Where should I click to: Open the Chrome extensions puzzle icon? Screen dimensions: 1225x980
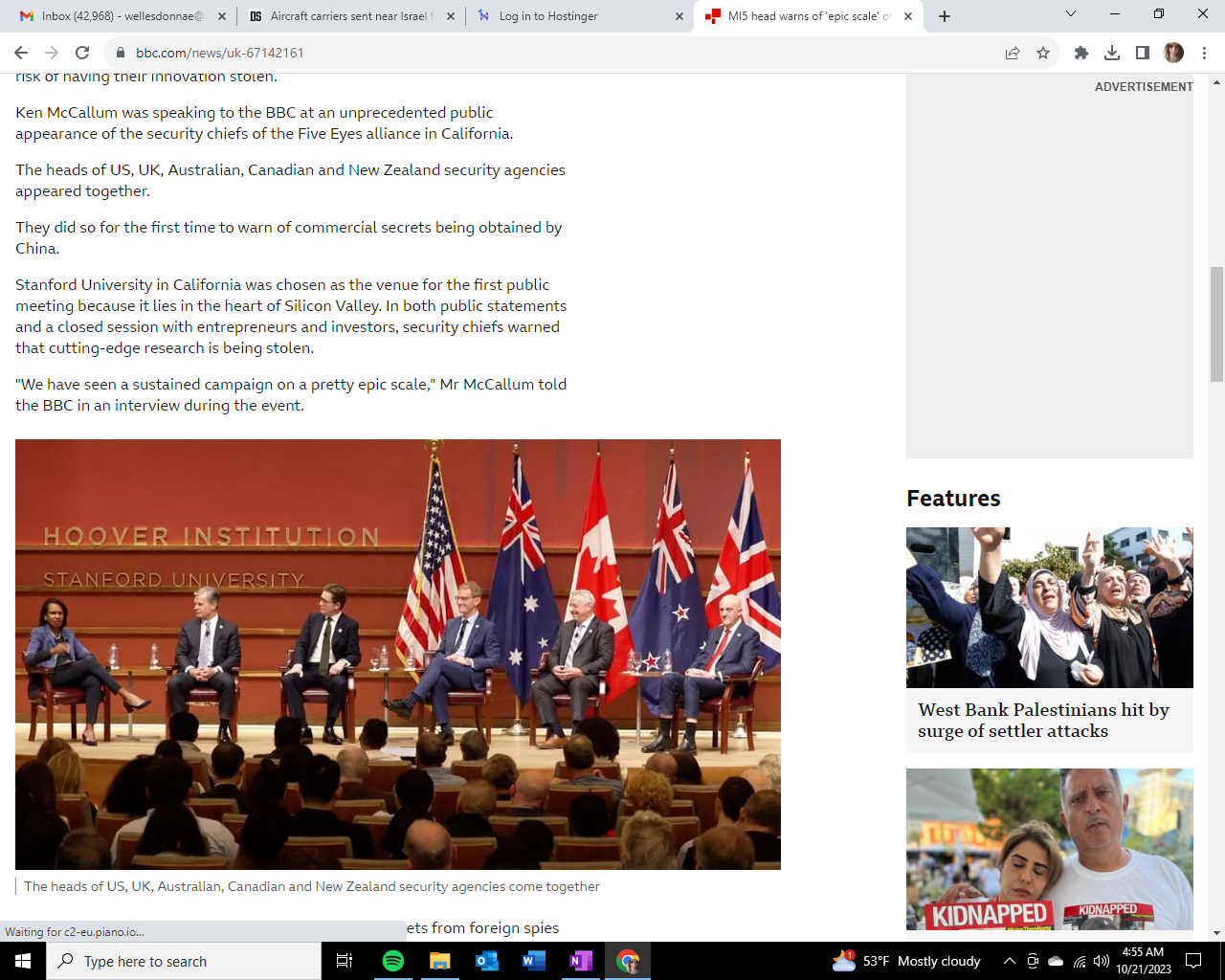point(1081,53)
